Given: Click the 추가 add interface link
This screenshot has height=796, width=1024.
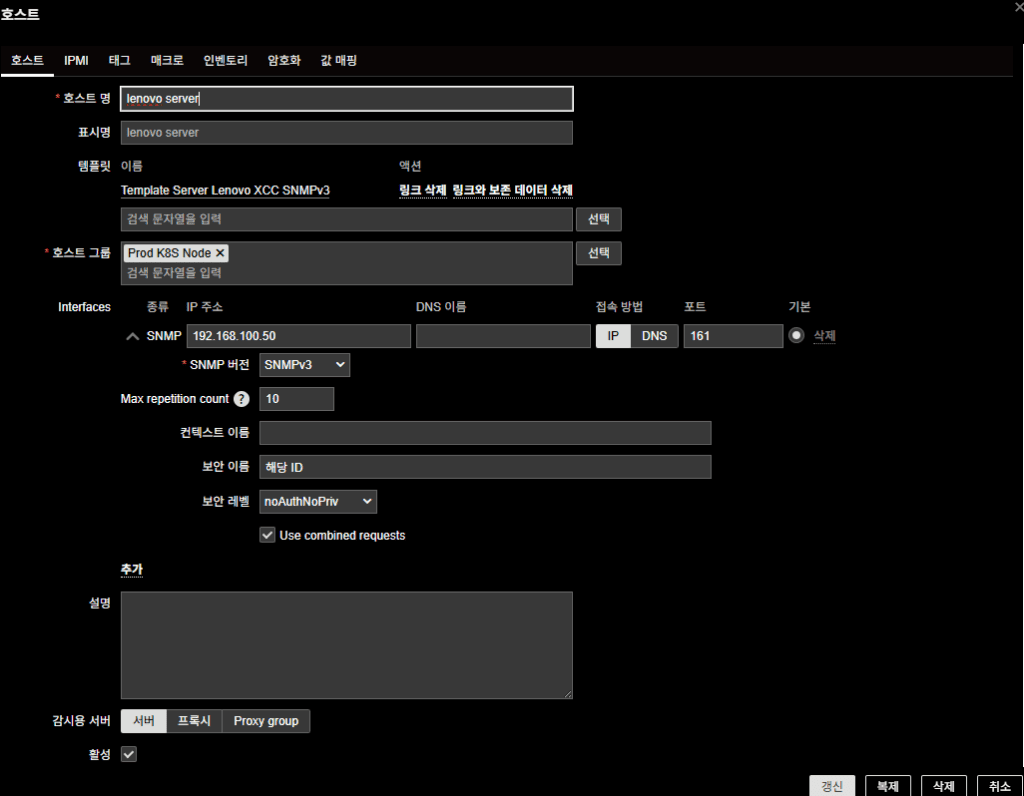Looking at the screenshot, I should point(131,569).
